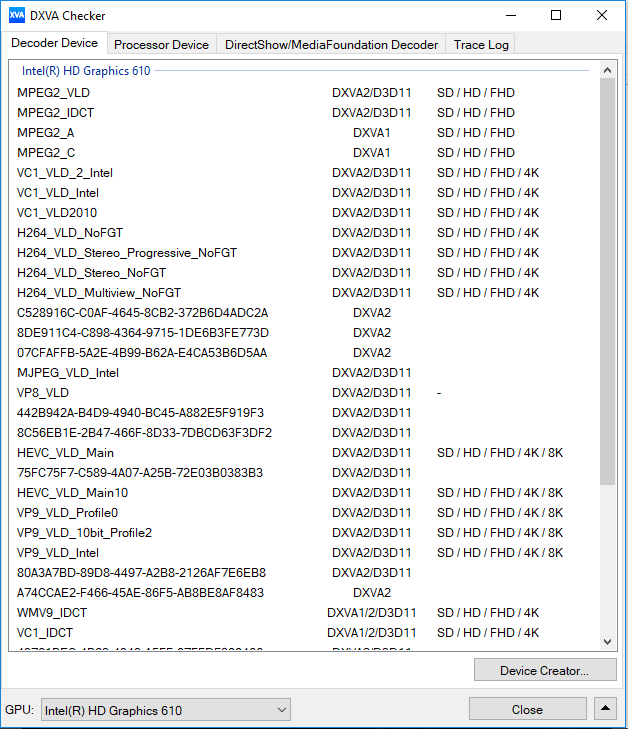This screenshot has width=628, height=729.
Task: Switch to the Processor Device tab
Action: coord(161,45)
